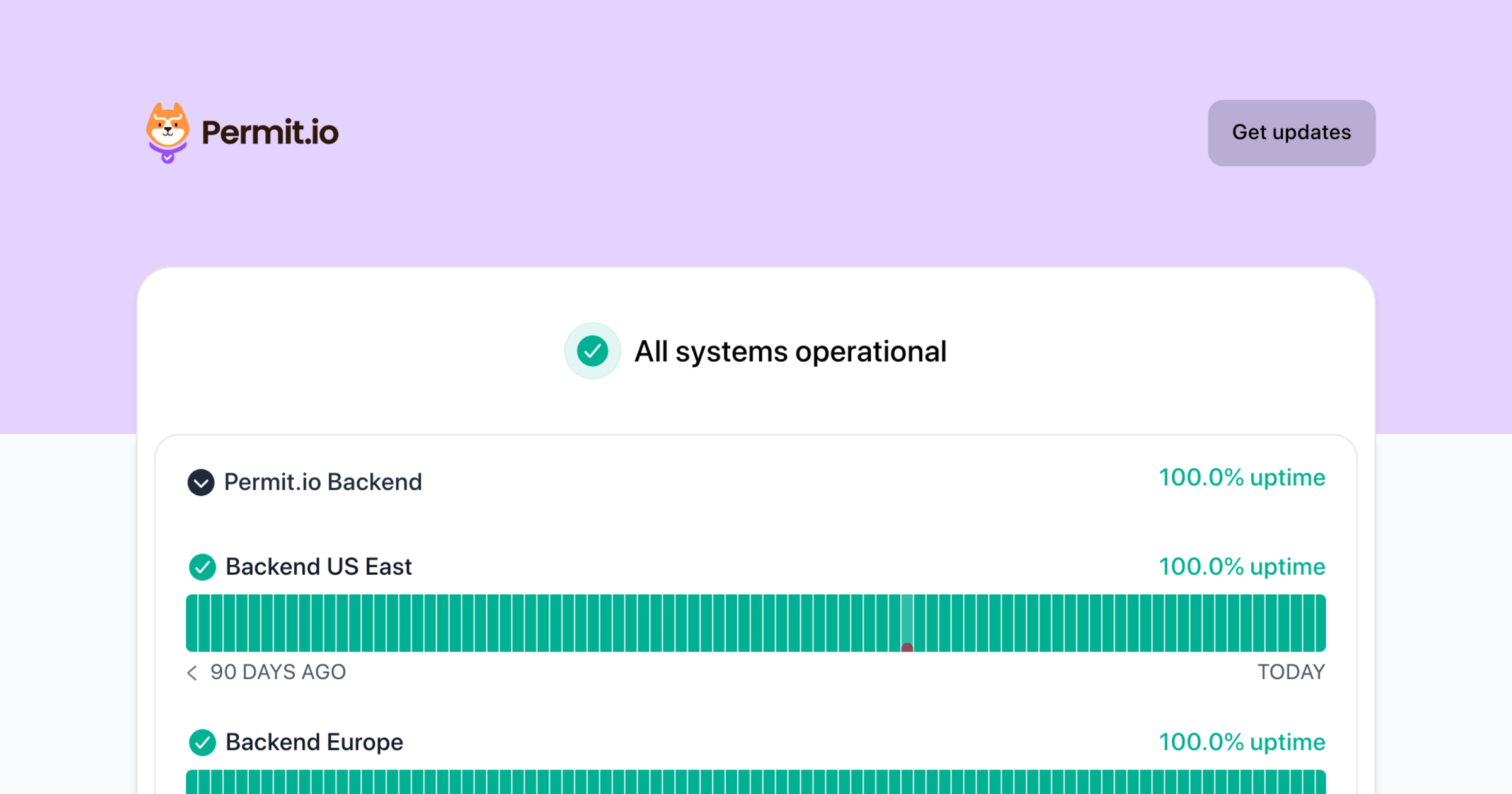The height and width of the screenshot is (794, 1512).
Task: Click the Backend Europe 100.0% uptime value
Action: [1242, 742]
